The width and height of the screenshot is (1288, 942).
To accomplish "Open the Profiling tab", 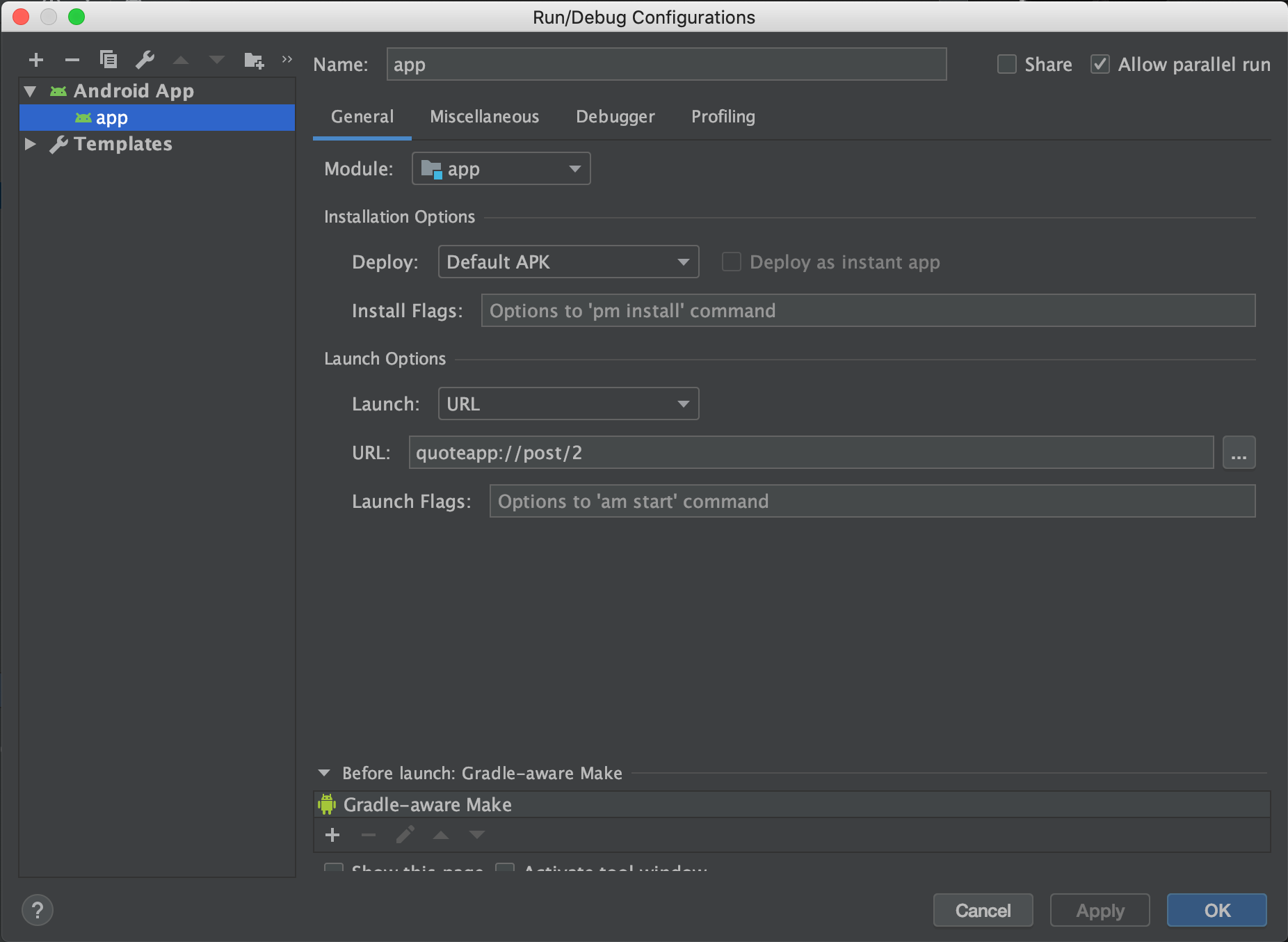I will tap(723, 116).
